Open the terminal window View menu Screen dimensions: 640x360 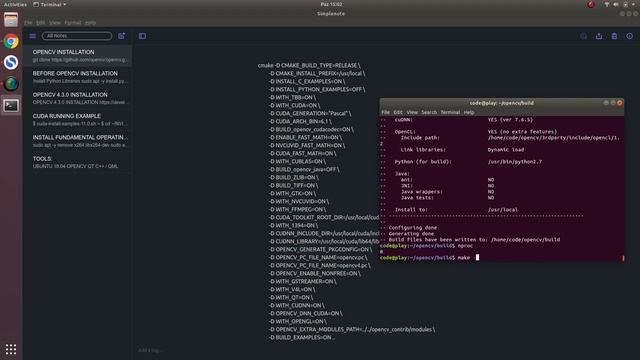412,112
